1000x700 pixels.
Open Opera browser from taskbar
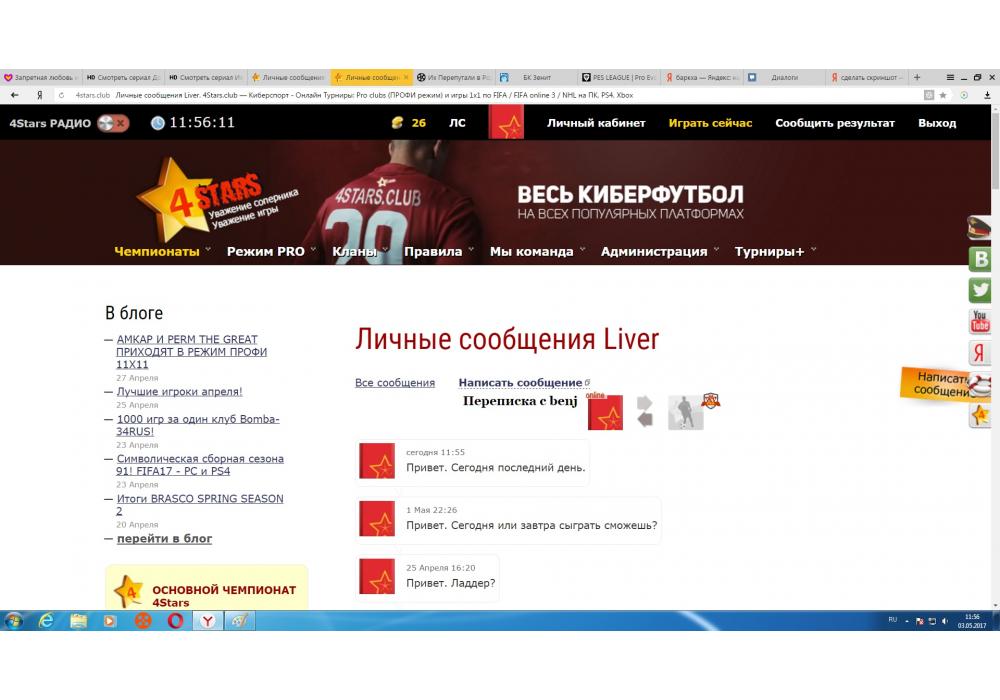(175, 620)
